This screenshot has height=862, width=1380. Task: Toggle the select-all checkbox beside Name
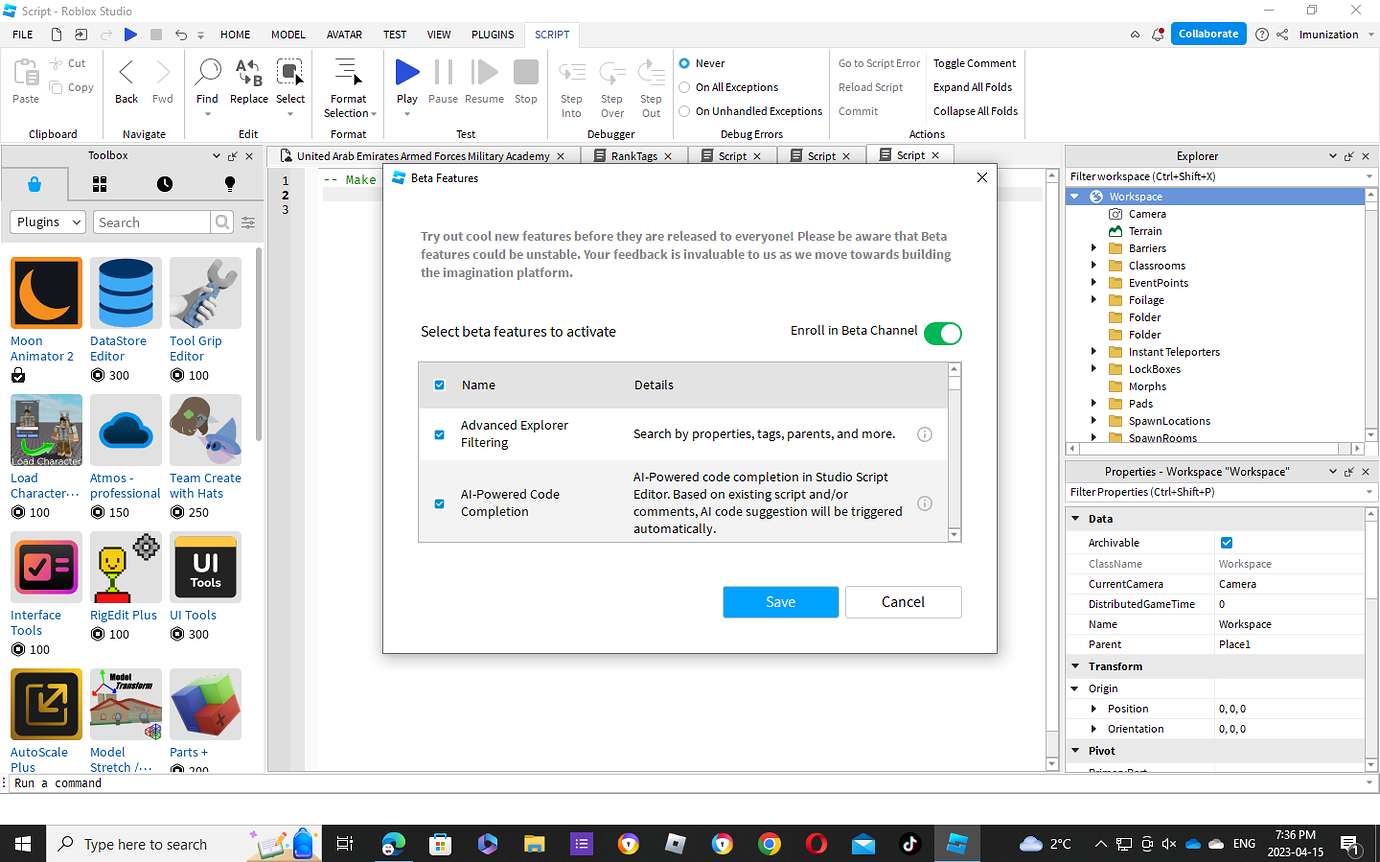click(x=439, y=385)
